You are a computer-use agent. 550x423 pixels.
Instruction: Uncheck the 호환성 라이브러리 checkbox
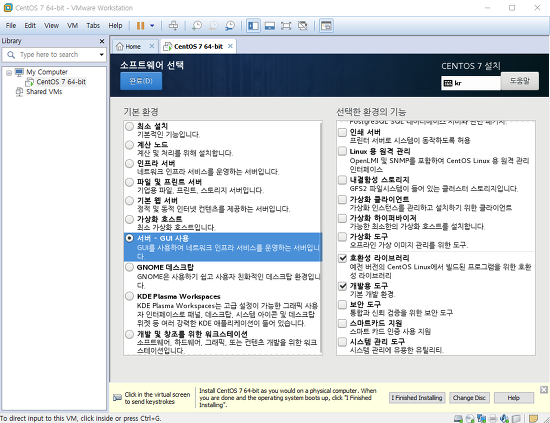[342, 258]
